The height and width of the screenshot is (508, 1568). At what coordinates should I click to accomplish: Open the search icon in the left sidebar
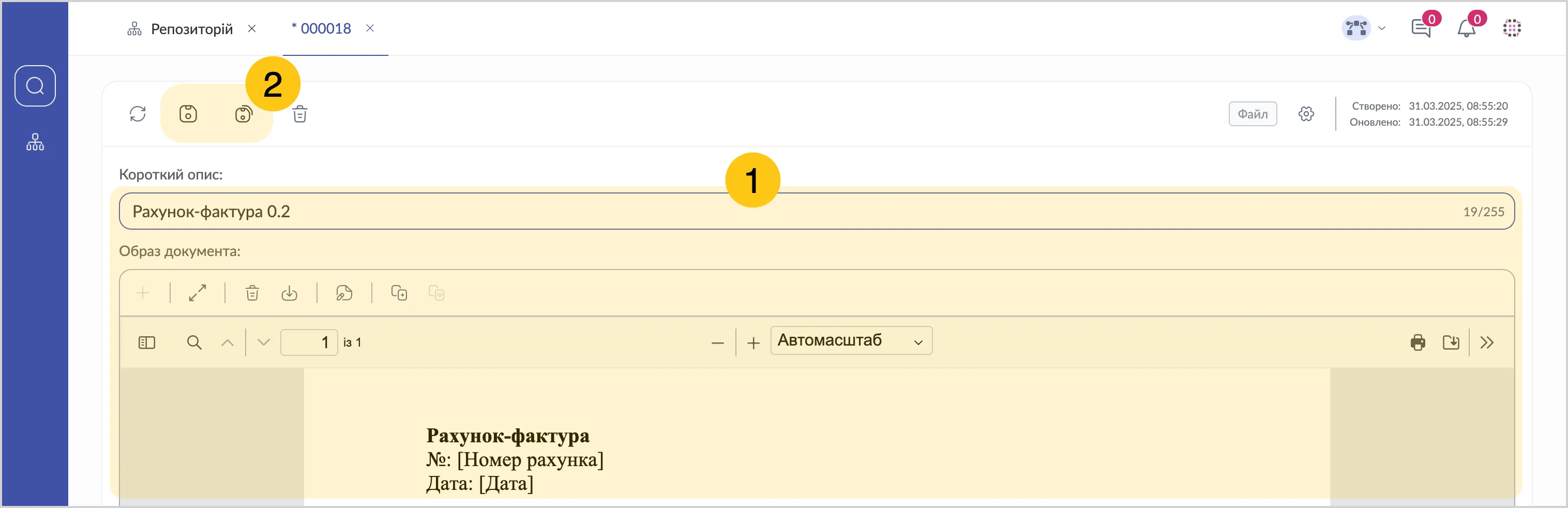pos(35,86)
